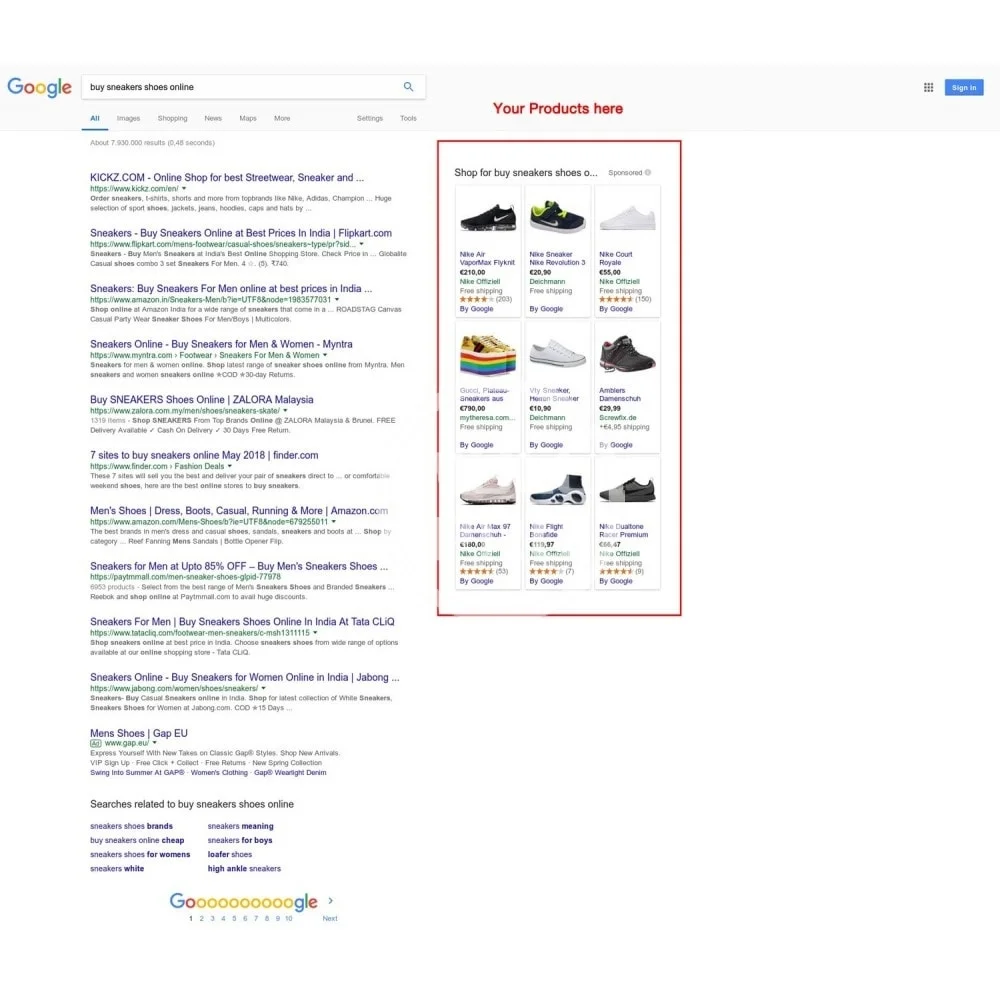Viewport: 1000px width, 1000px height.
Task: Open the Gucci rainbow platform sneaker image
Action: pos(488,353)
